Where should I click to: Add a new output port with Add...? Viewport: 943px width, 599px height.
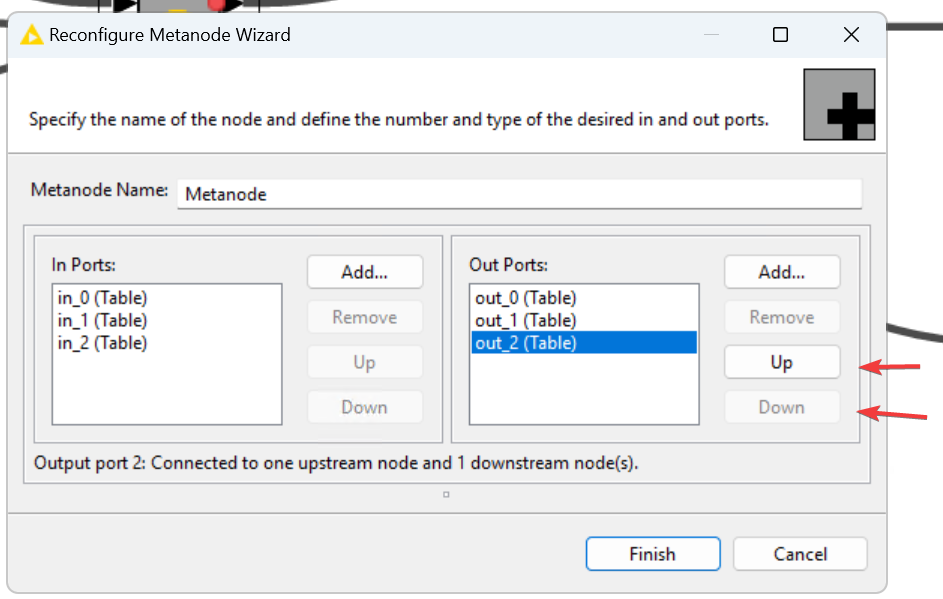pyautogui.click(x=781, y=272)
